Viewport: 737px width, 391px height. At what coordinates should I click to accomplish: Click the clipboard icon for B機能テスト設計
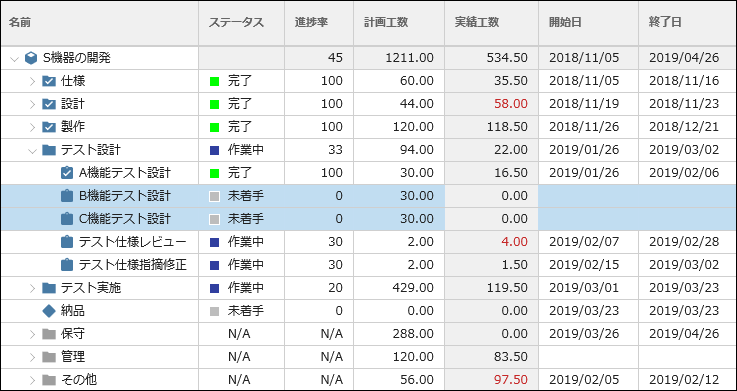67,196
